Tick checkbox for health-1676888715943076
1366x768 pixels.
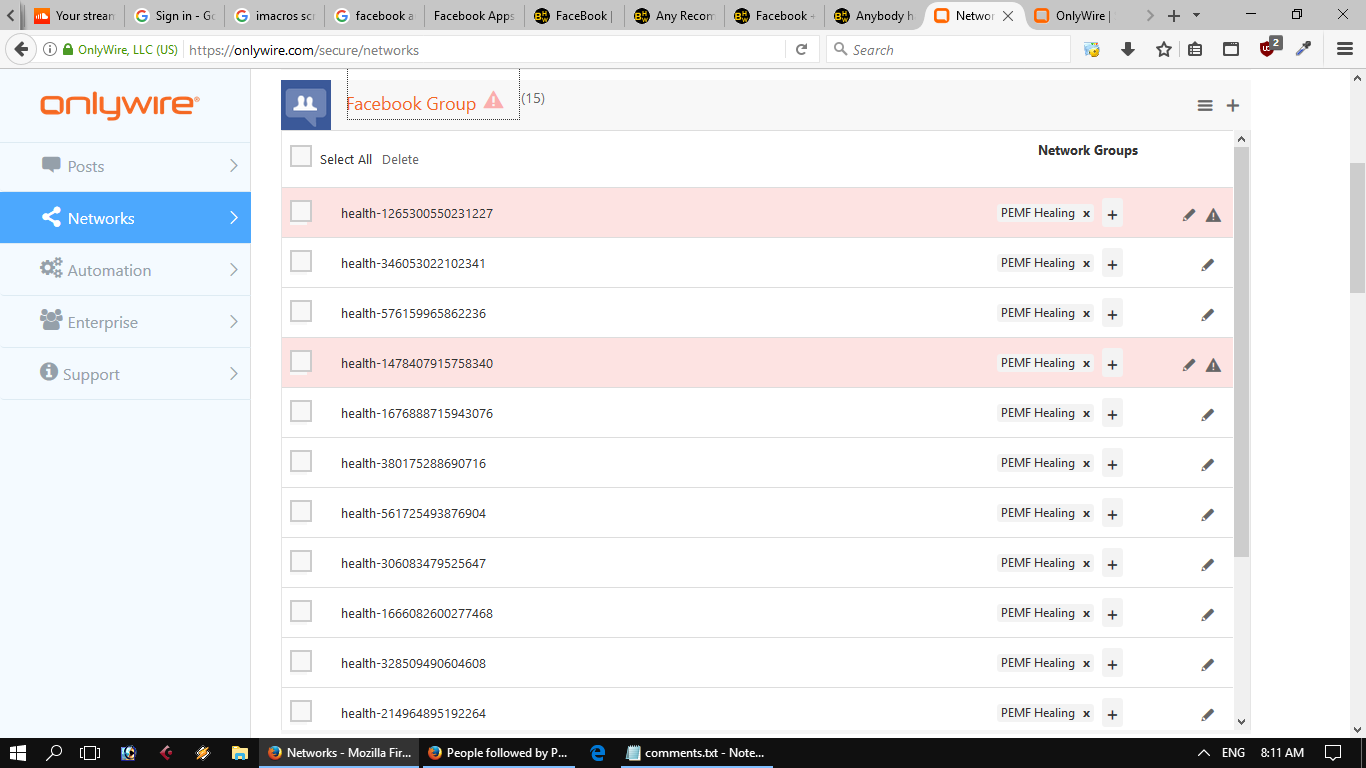(301, 411)
